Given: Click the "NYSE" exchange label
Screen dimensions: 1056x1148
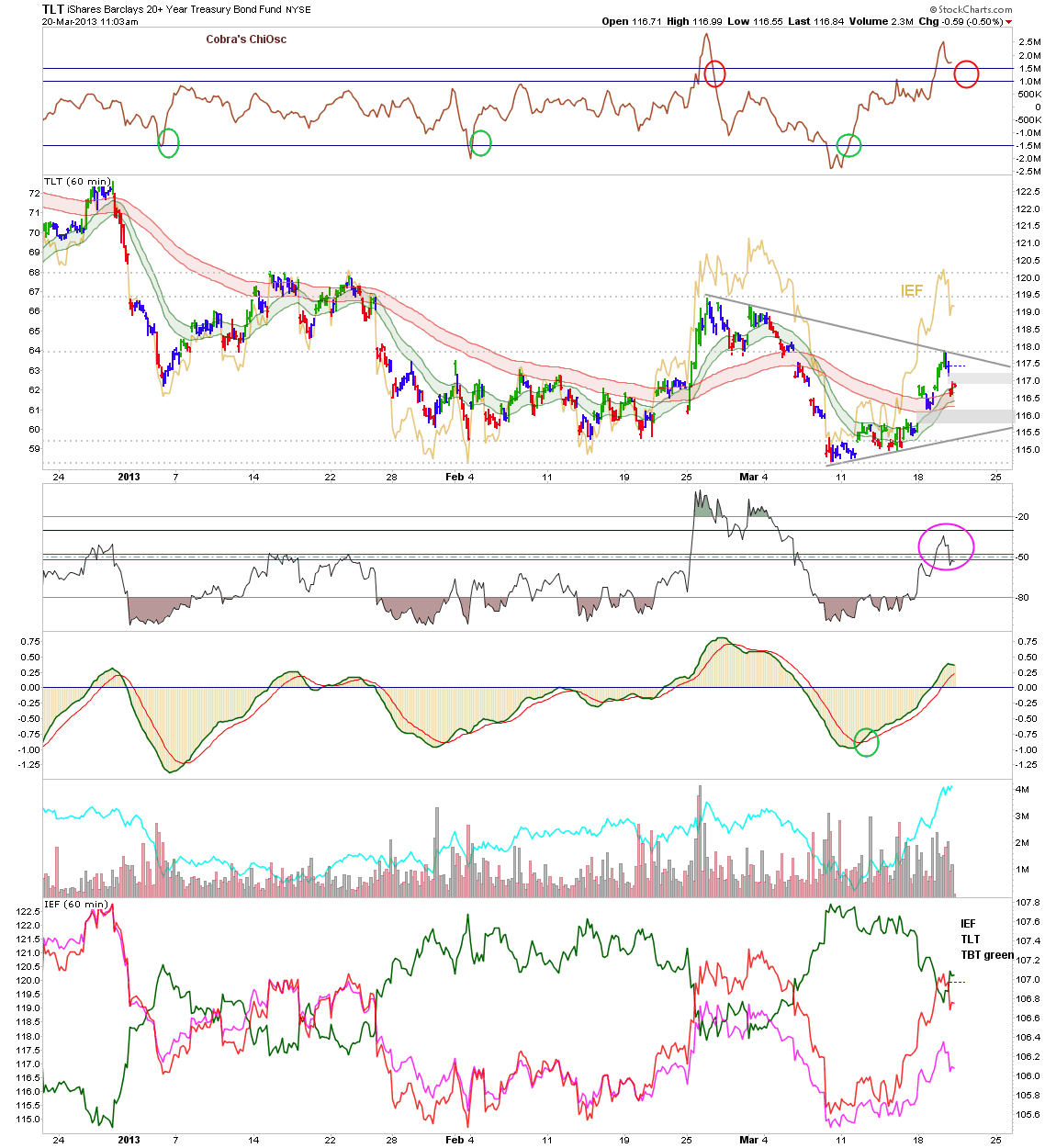Looking at the screenshot, I should pyautogui.click(x=298, y=10).
